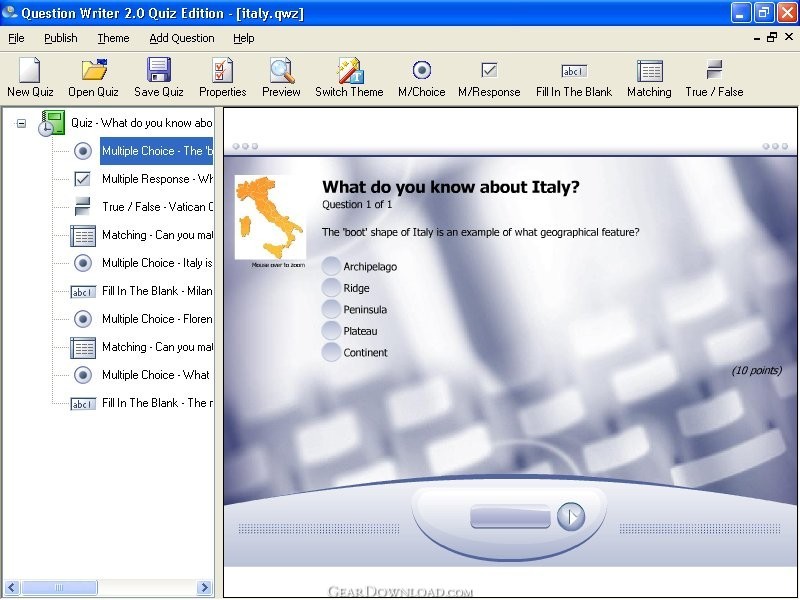The image size is (800, 600).
Task: Select the Plateau answer option
Action: pyautogui.click(x=331, y=330)
